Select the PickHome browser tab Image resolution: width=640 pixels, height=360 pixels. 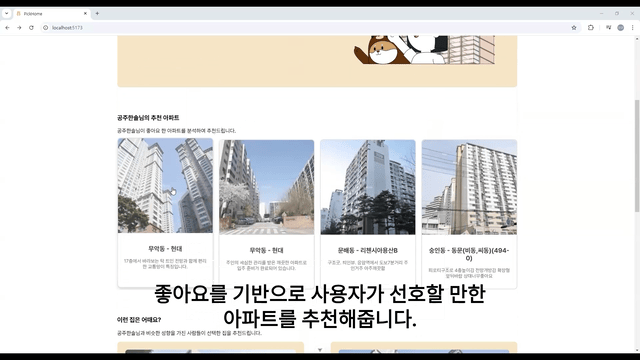51,13
